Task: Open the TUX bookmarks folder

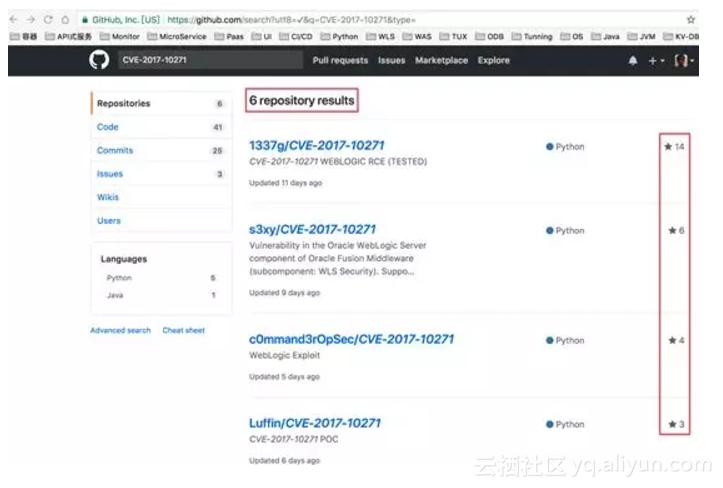Action: 454,36
